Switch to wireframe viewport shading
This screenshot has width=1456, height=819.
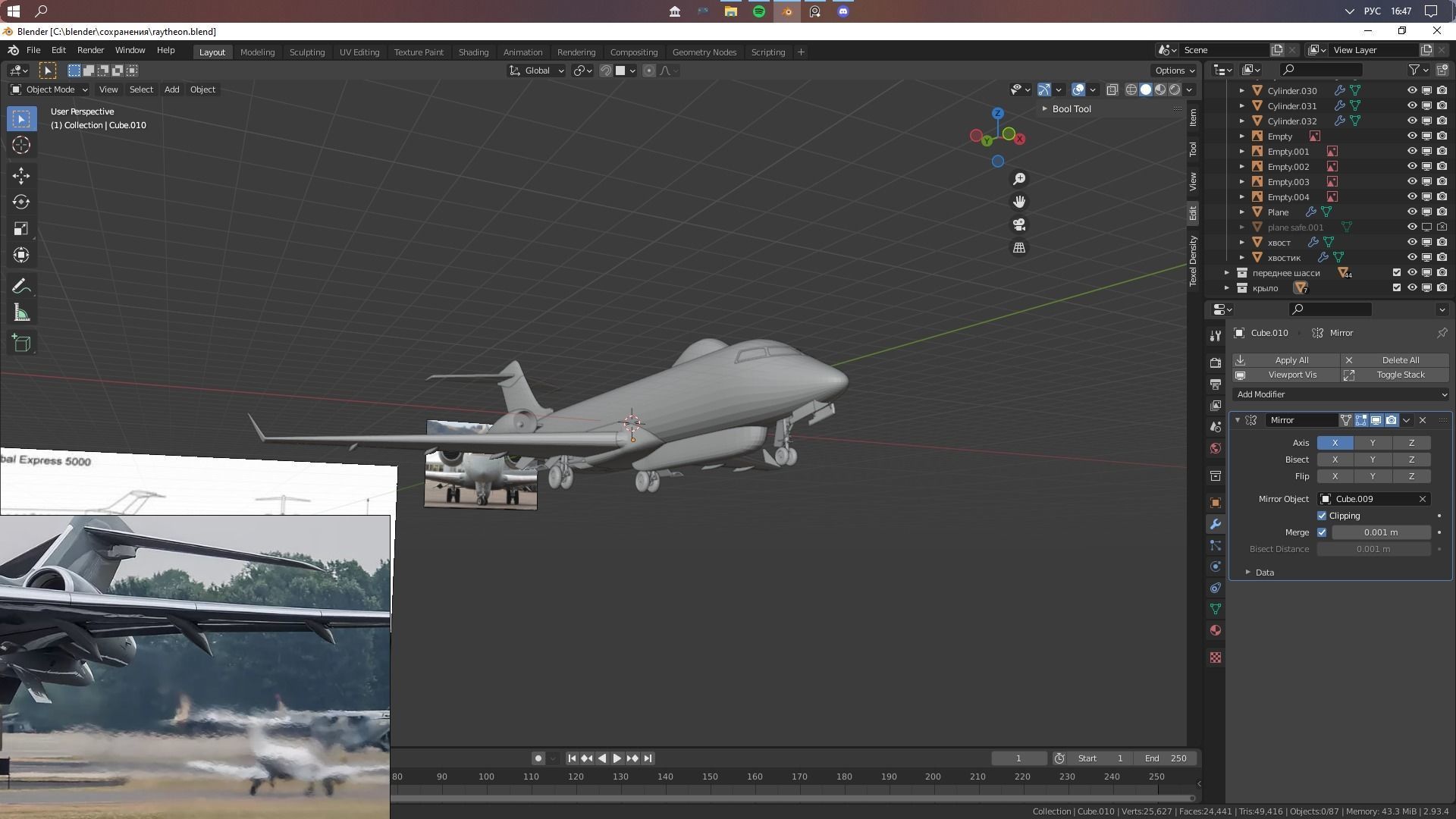pos(1131,89)
